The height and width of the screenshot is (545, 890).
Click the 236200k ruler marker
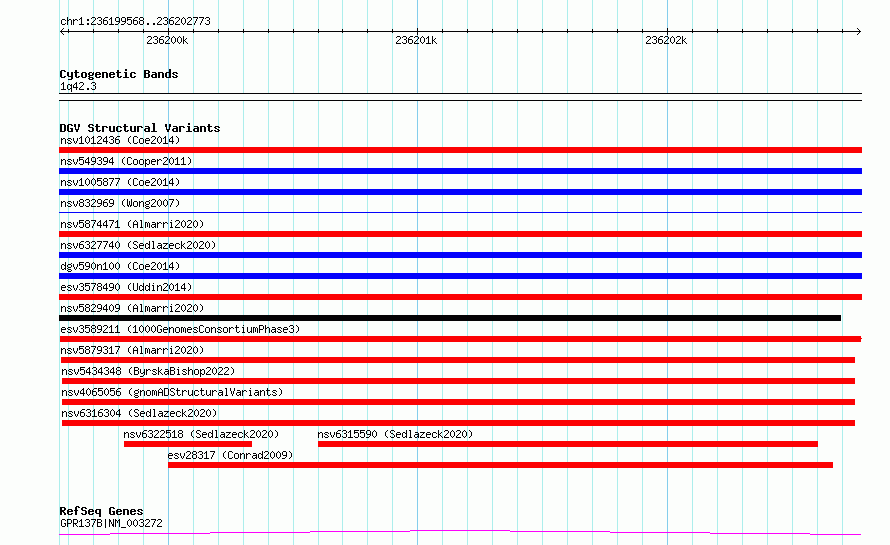click(167, 40)
